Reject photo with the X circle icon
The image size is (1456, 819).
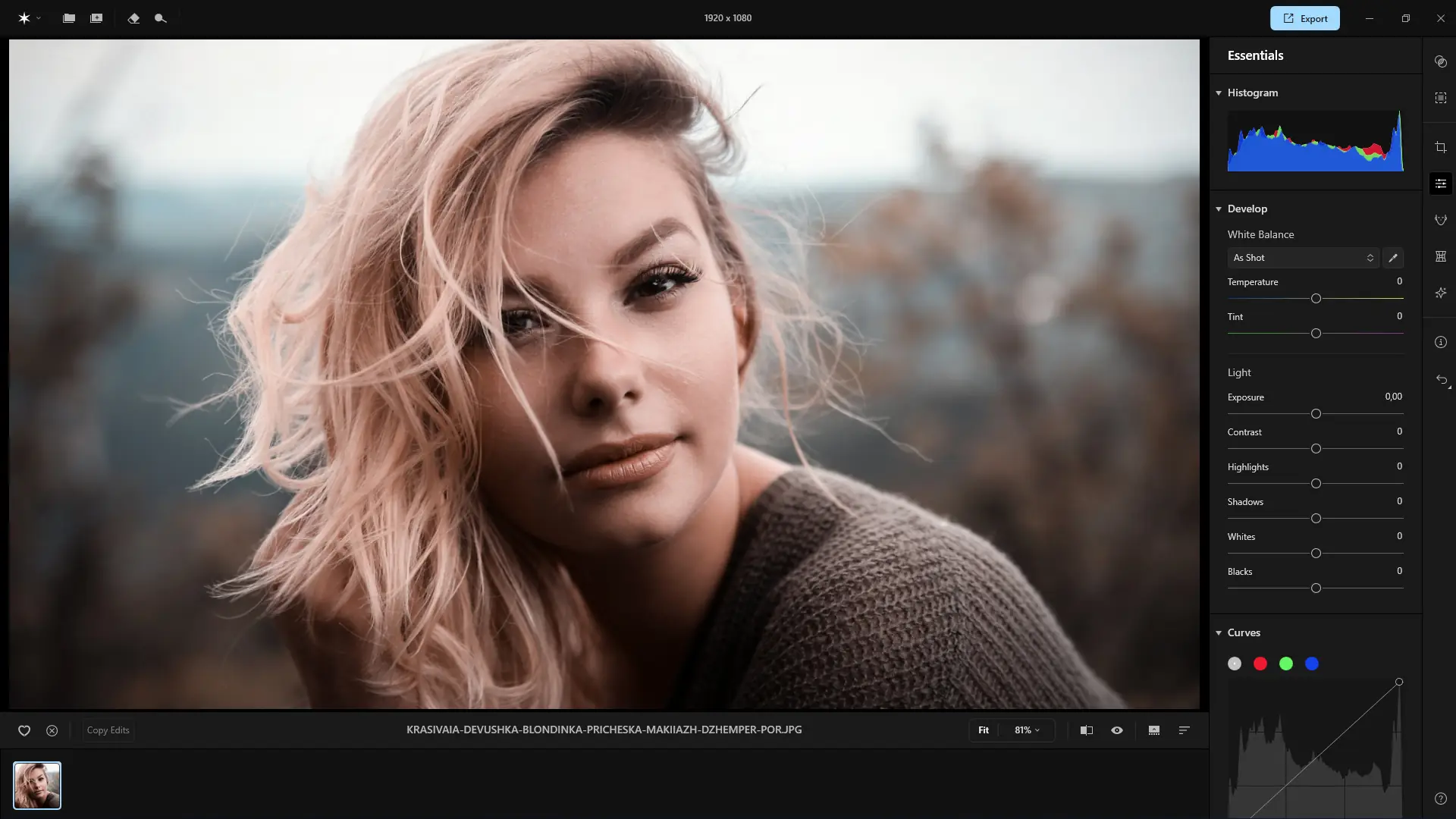click(x=52, y=730)
